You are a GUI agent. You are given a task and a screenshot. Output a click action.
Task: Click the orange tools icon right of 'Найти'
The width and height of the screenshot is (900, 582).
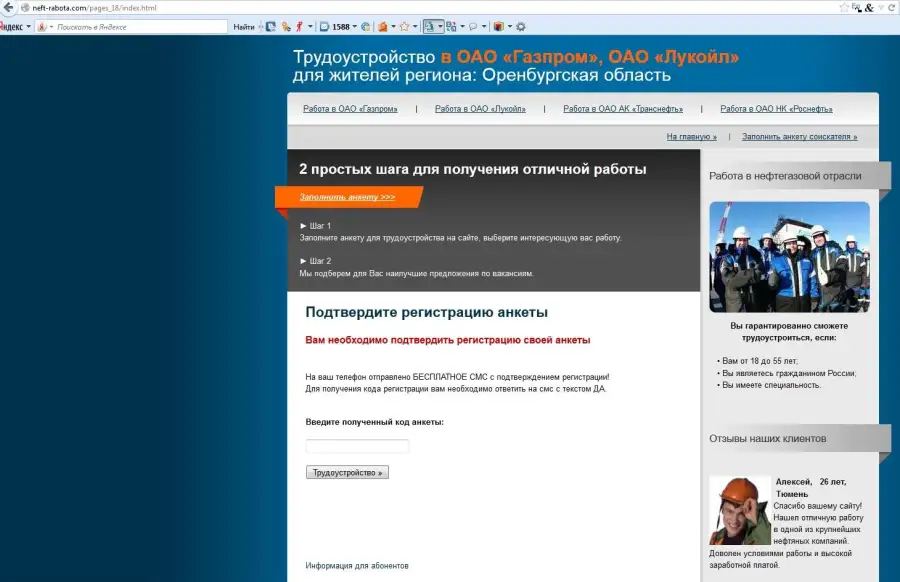click(x=286, y=27)
